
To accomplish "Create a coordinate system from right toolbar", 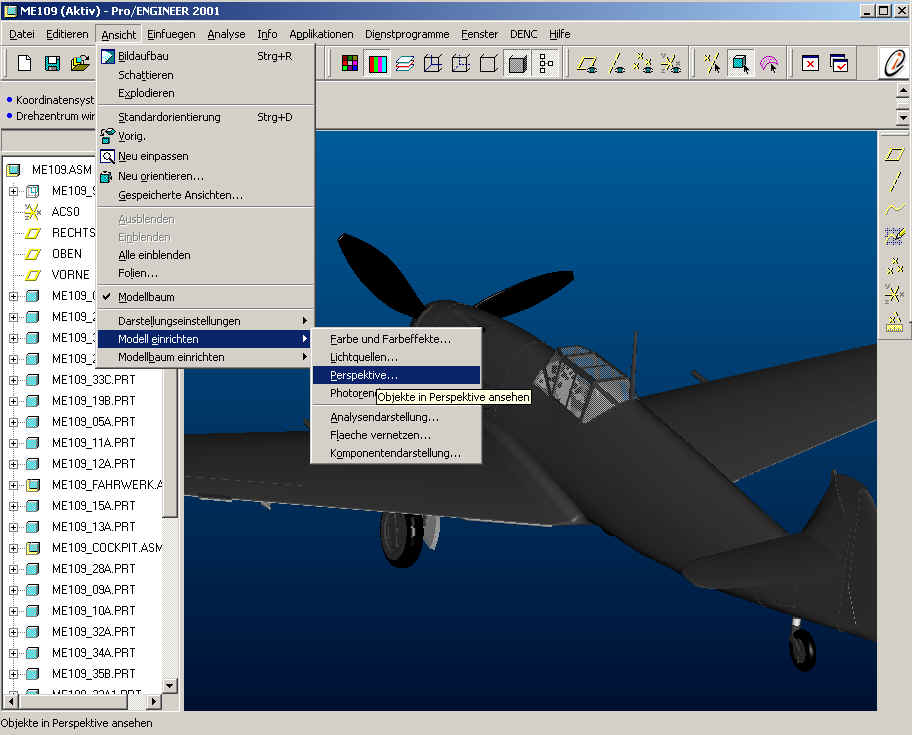I will 895,293.
